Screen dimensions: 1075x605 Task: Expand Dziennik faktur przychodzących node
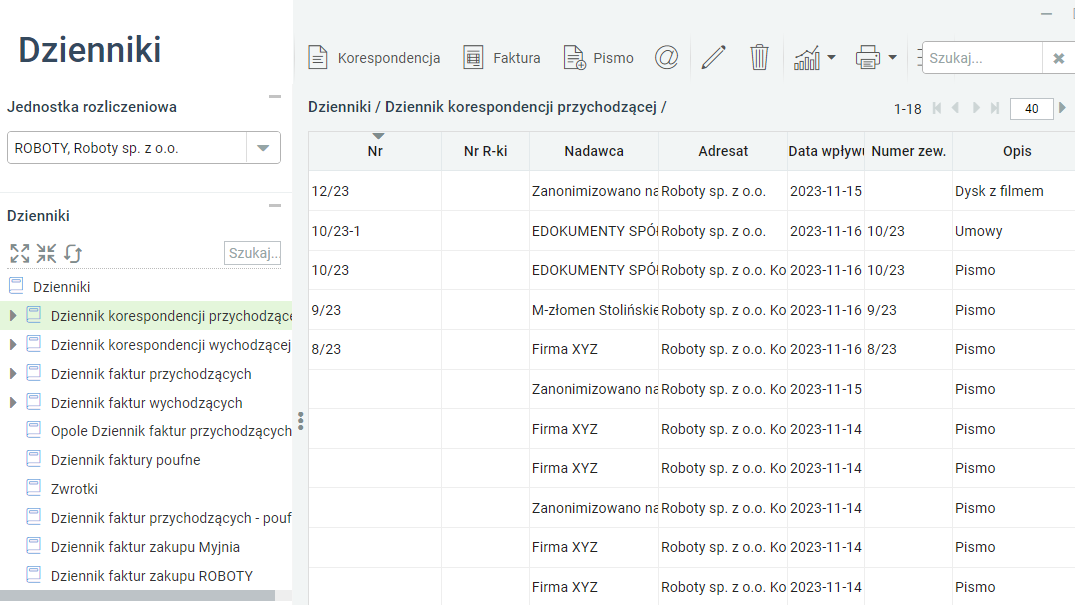pyautogui.click(x=13, y=374)
